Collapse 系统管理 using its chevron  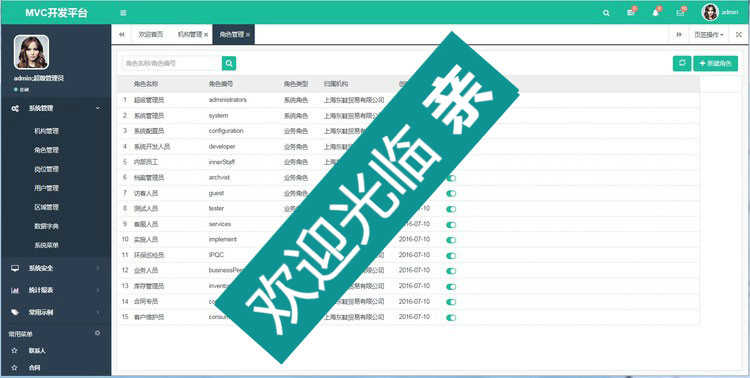(x=98, y=109)
